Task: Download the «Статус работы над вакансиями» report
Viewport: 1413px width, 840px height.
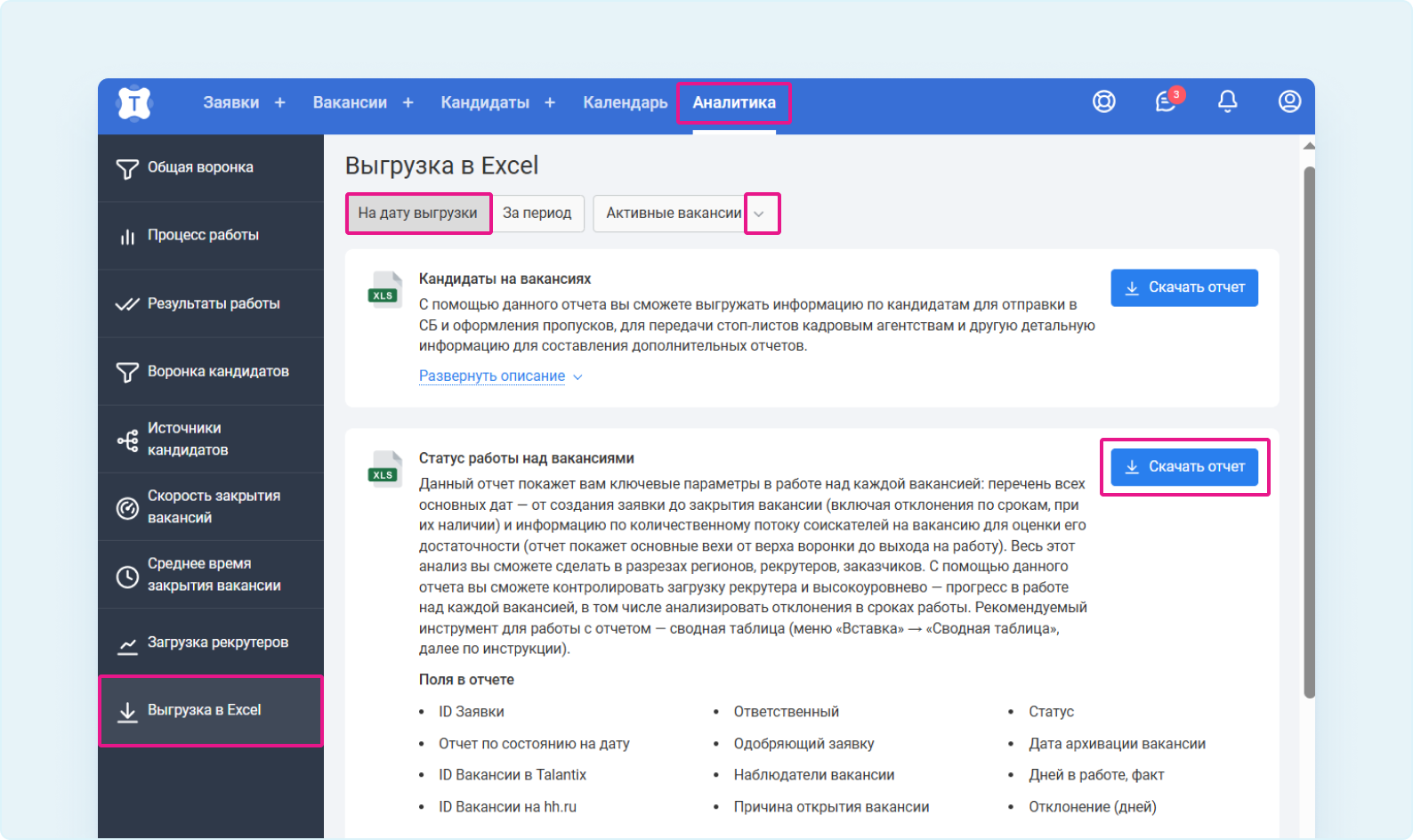Action: coord(1183,467)
